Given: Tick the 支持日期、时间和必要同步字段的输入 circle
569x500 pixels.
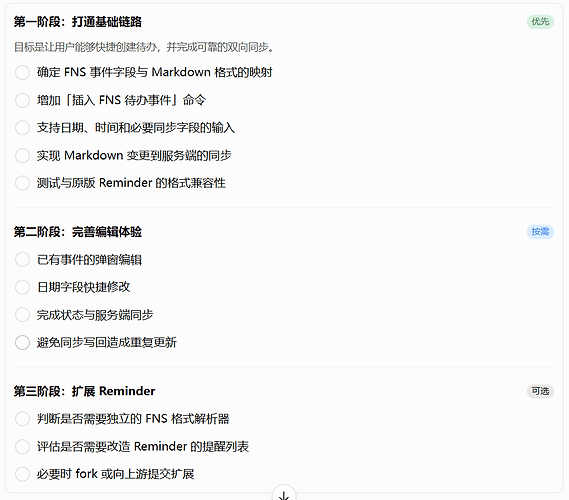Looking at the screenshot, I should click(22, 128).
